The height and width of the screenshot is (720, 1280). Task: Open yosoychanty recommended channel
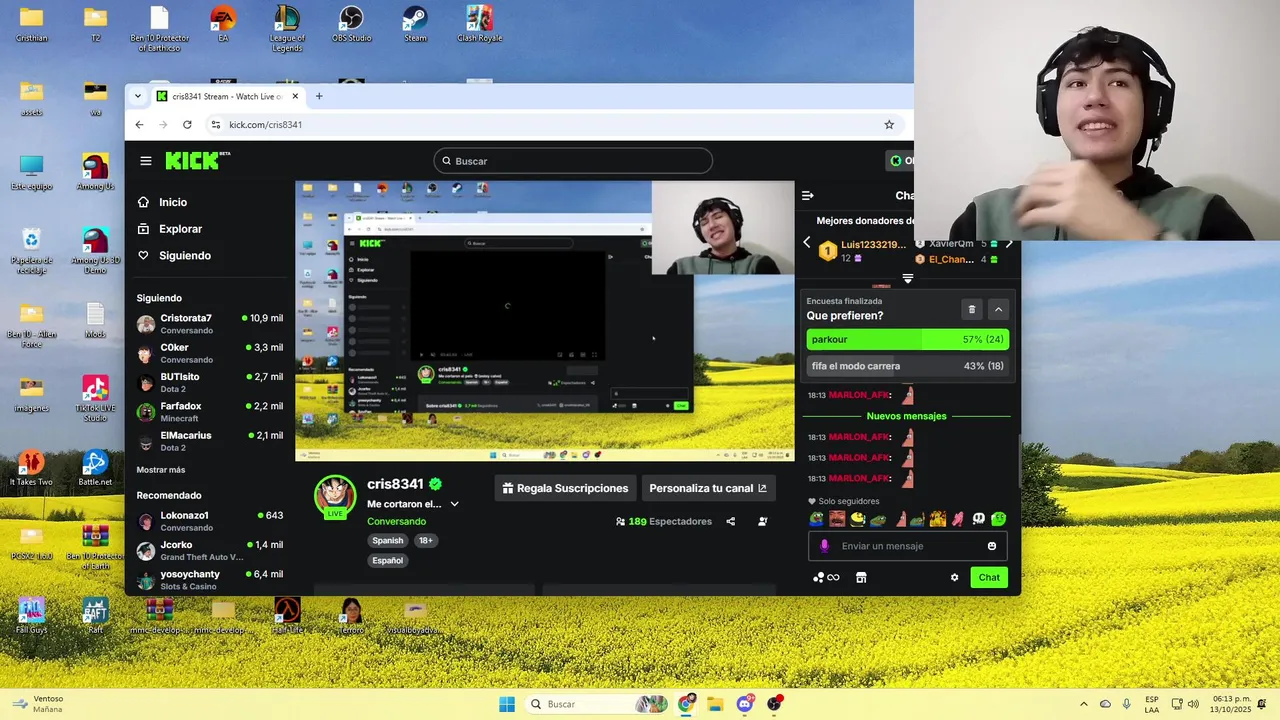pos(210,580)
